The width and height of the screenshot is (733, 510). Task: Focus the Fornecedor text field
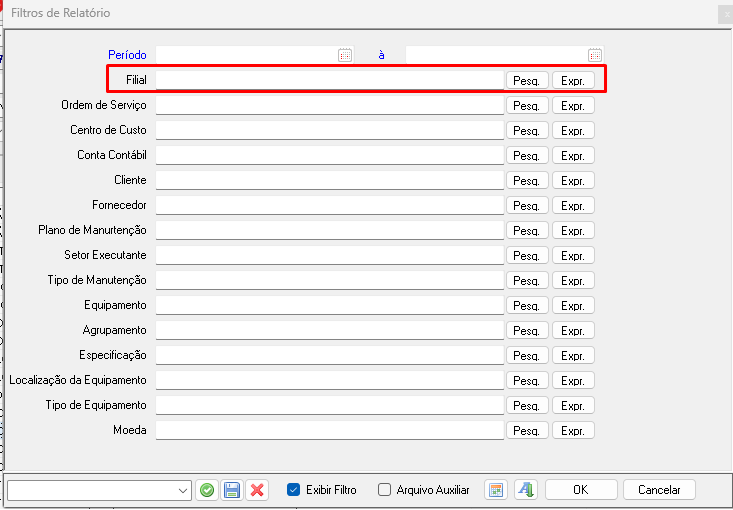pyautogui.click(x=330, y=205)
